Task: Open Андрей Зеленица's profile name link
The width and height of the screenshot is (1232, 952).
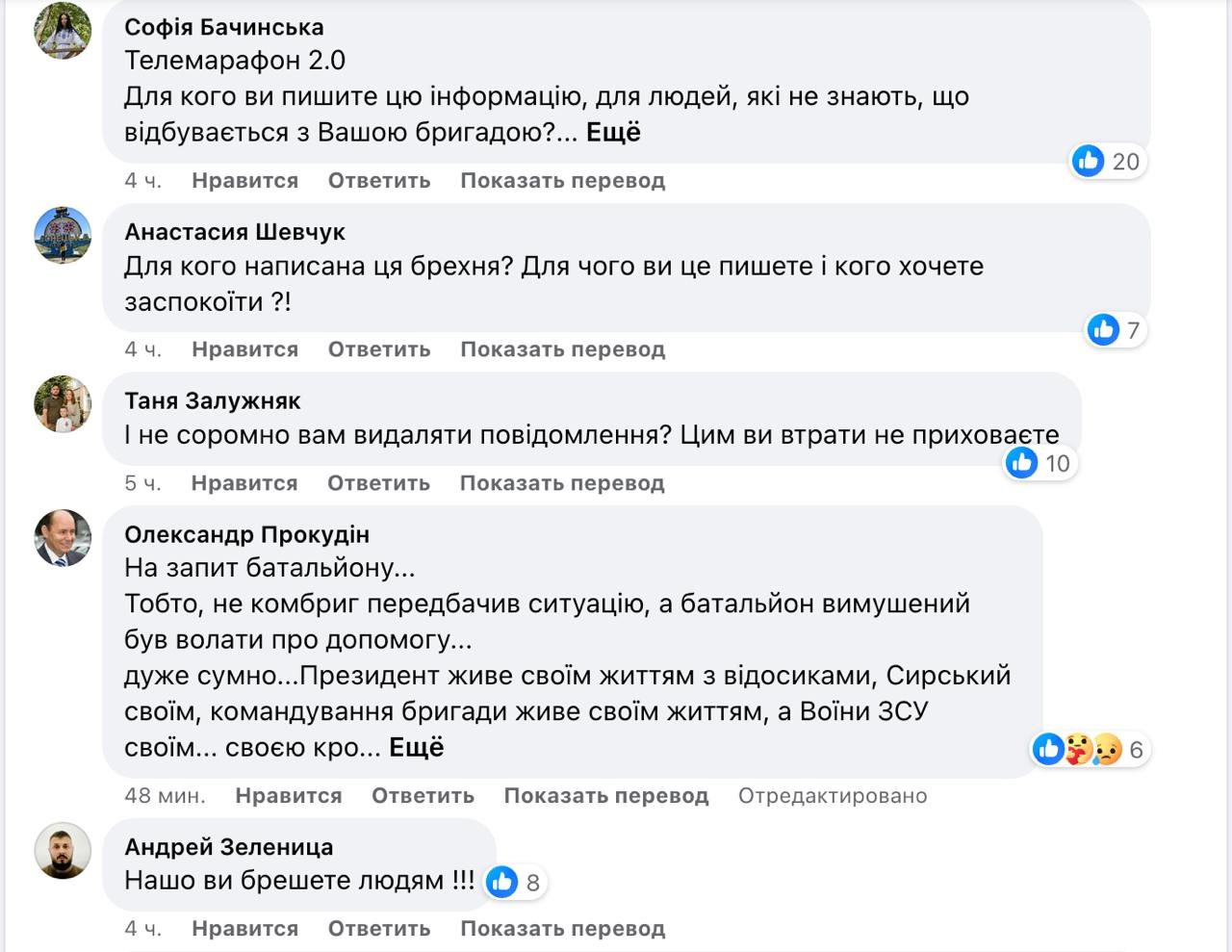Action: (x=229, y=847)
